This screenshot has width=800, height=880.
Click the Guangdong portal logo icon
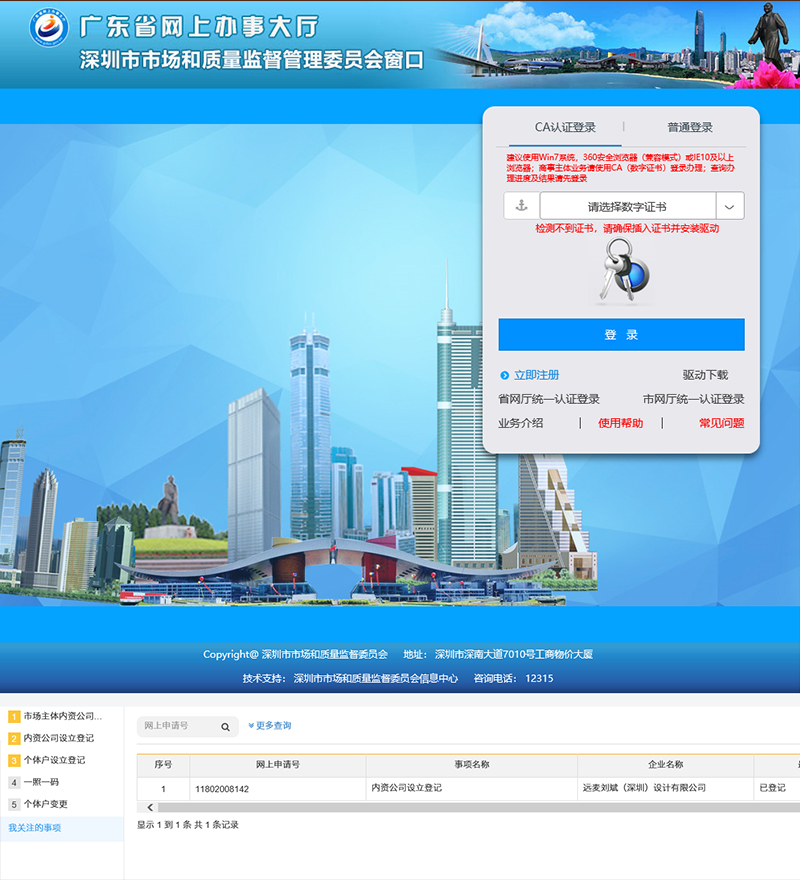click(x=49, y=26)
